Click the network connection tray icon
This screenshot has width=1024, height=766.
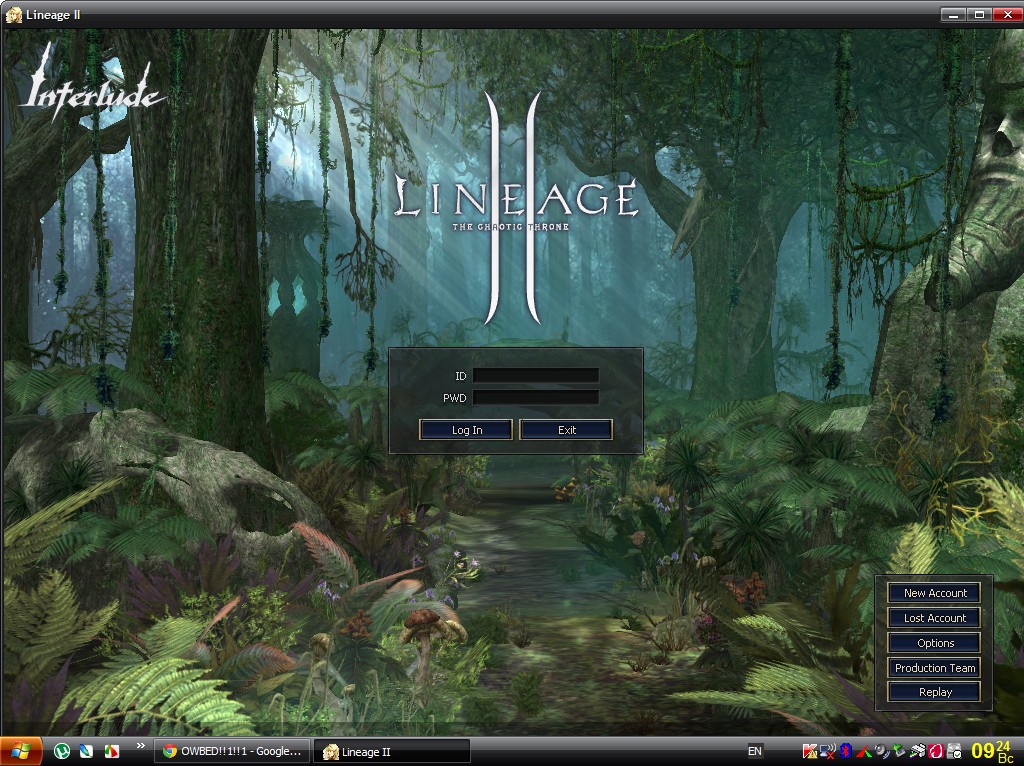[x=828, y=751]
